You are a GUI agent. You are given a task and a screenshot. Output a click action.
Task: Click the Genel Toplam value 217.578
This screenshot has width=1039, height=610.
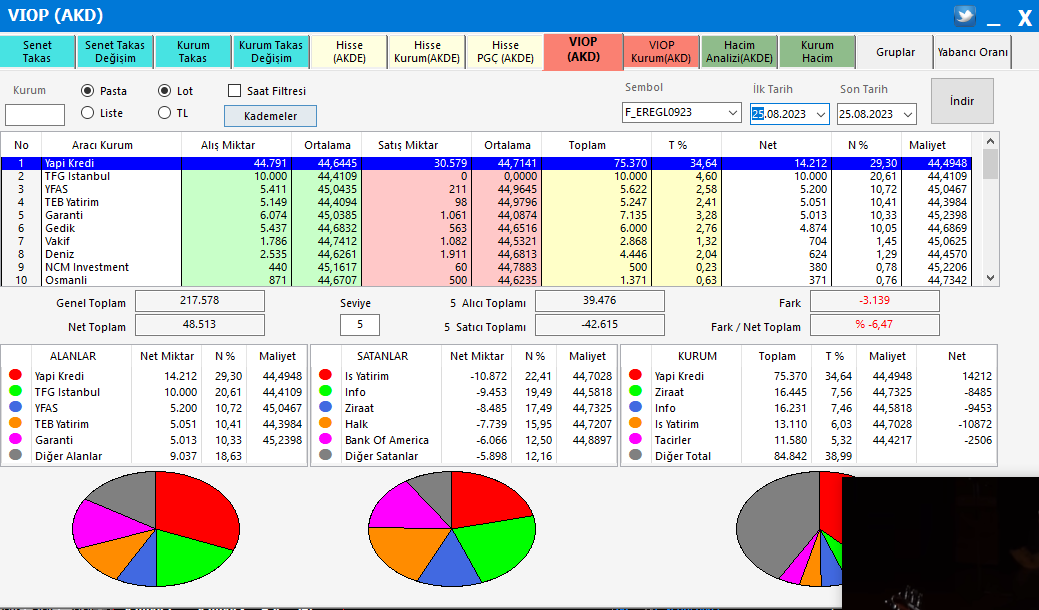(x=199, y=301)
